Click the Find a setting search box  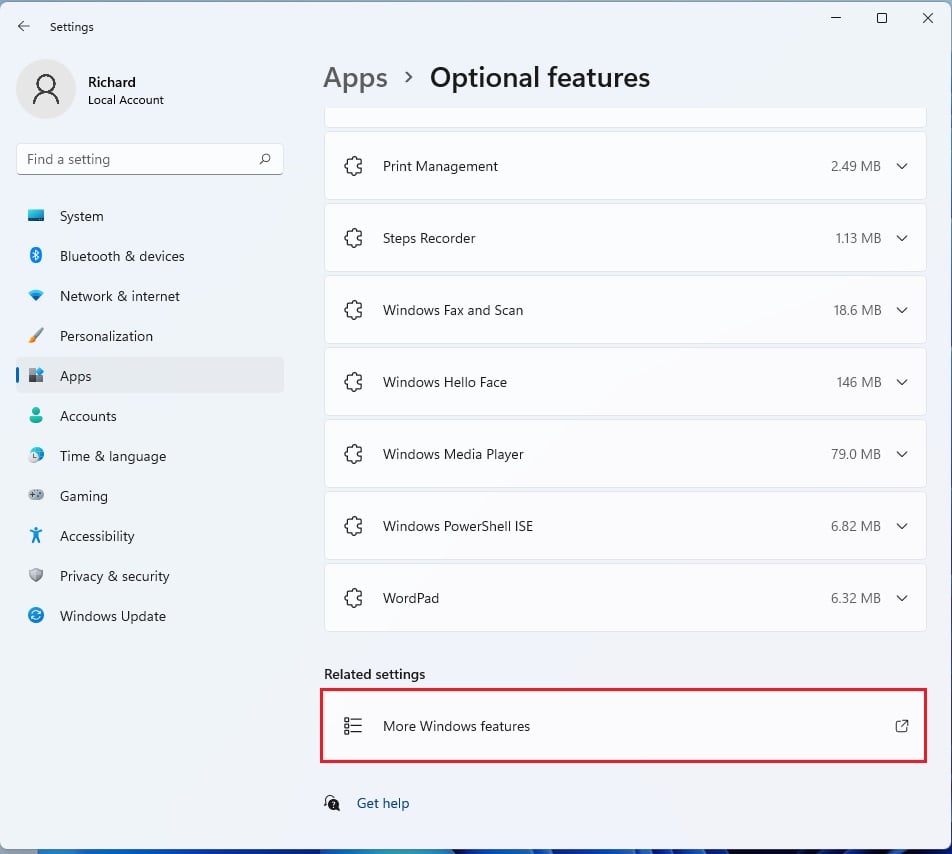(150, 159)
